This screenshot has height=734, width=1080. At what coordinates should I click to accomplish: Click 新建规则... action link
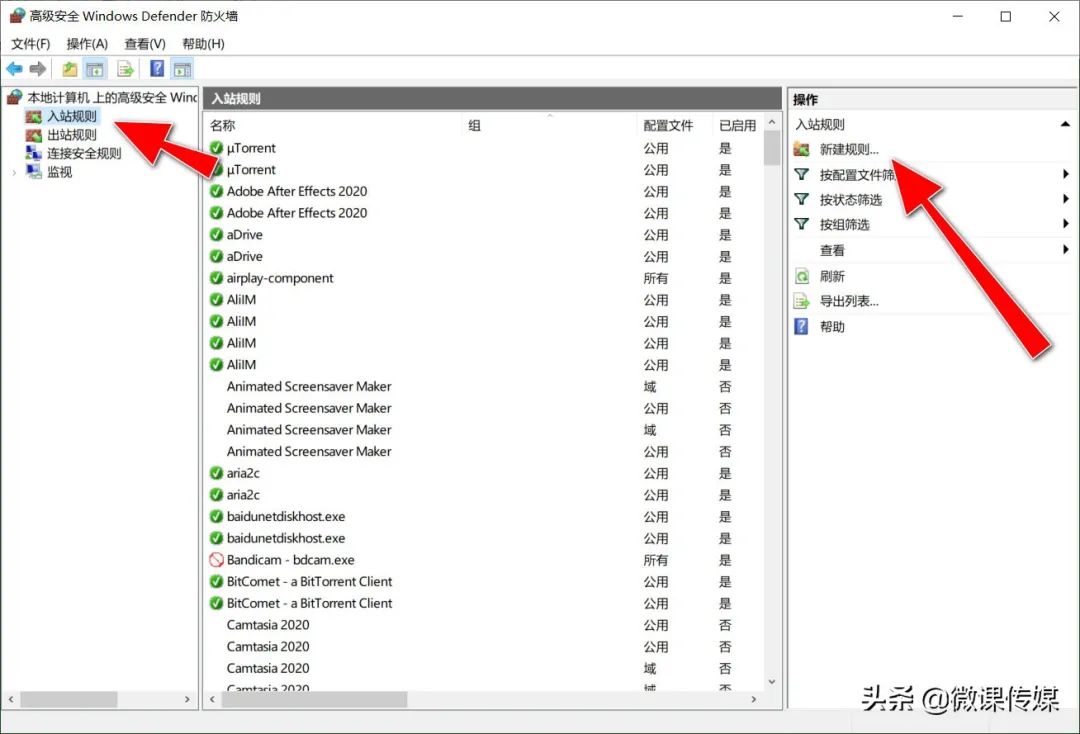click(849, 149)
